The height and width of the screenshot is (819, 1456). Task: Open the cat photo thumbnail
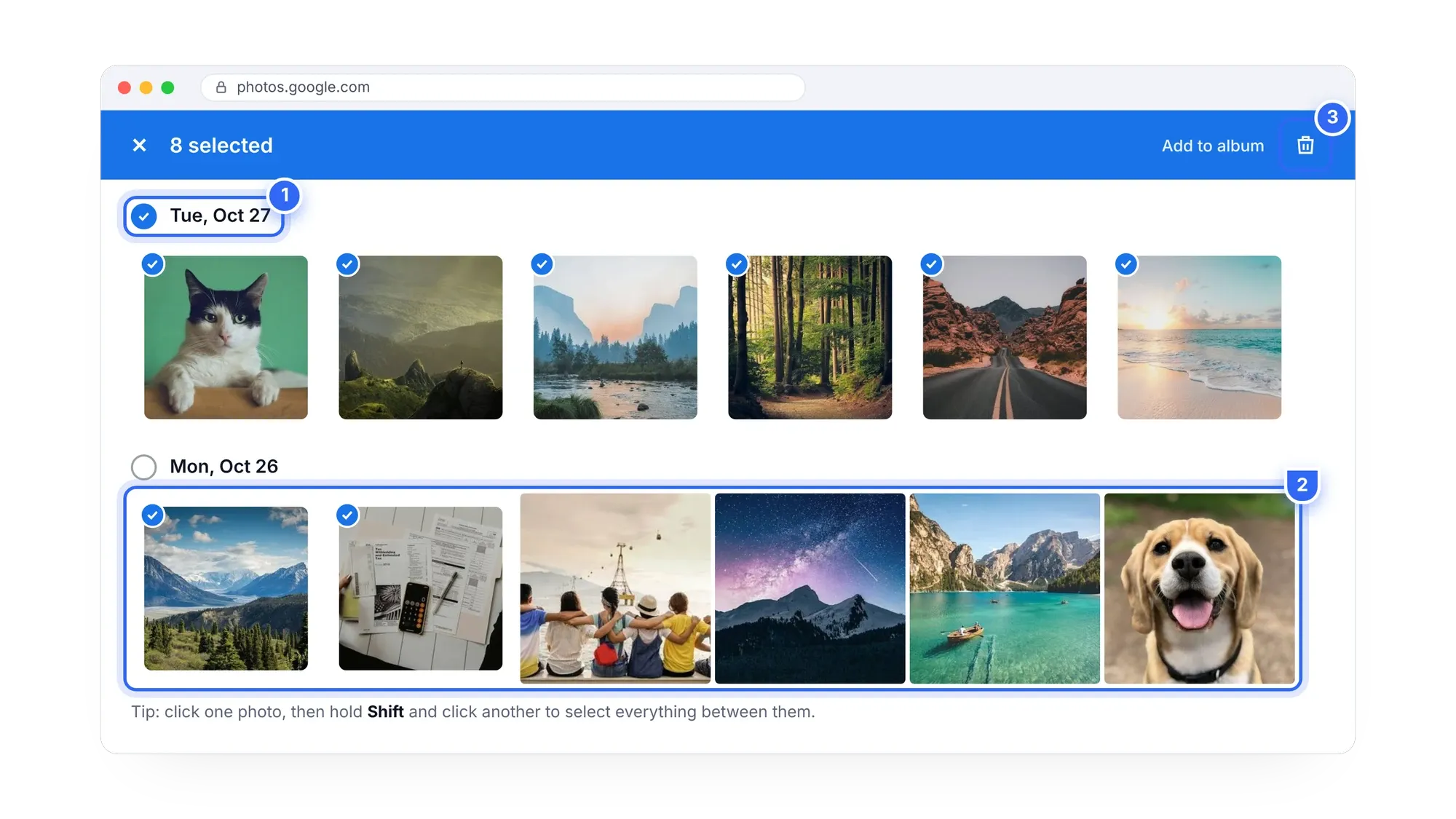tap(226, 337)
